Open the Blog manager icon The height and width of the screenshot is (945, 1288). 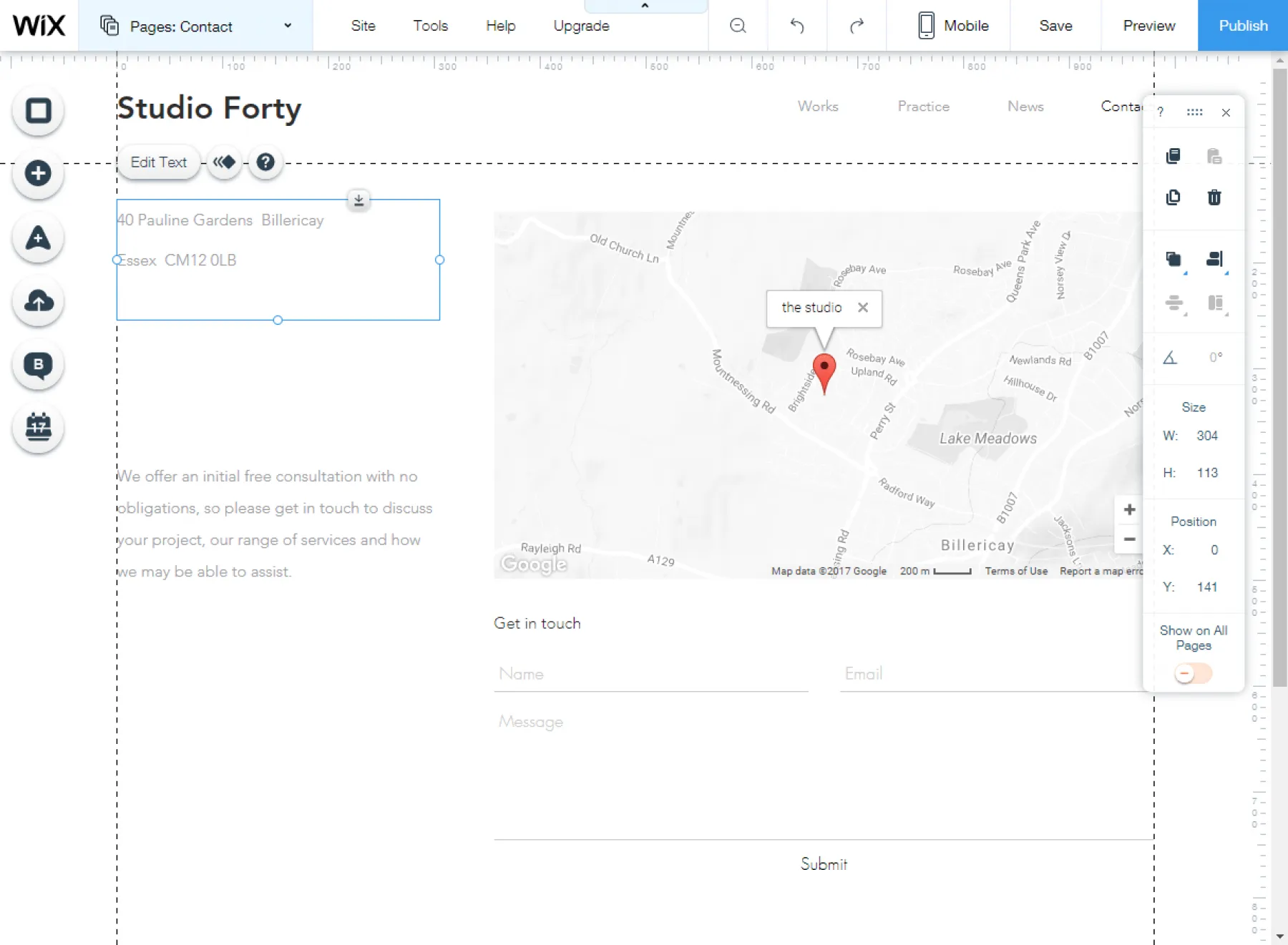pos(38,365)
